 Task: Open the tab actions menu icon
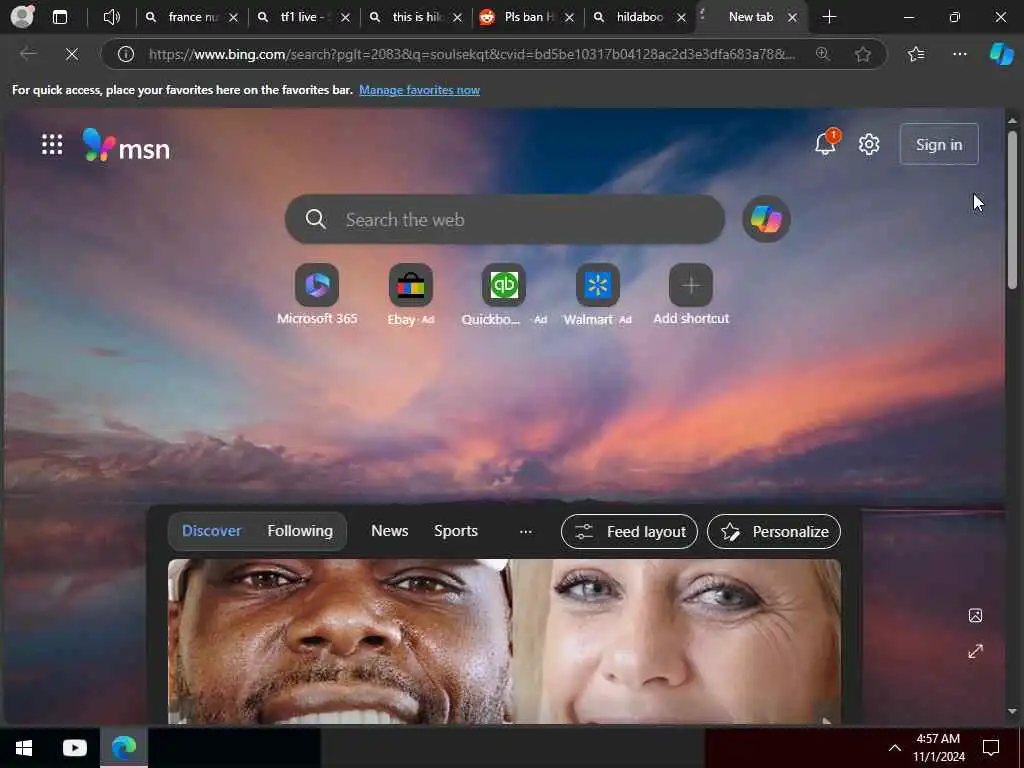point(60,17)
